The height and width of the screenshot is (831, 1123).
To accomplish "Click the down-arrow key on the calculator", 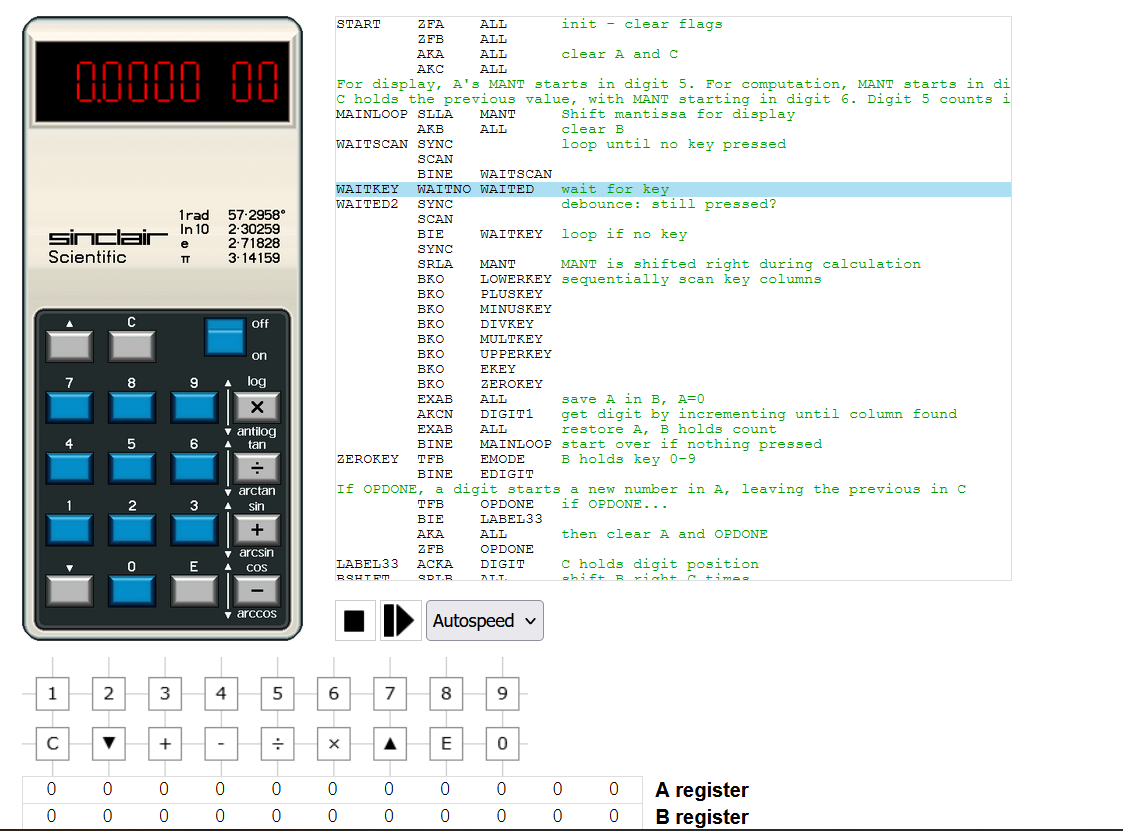I will pyautogui.click(x=69, y=591).
